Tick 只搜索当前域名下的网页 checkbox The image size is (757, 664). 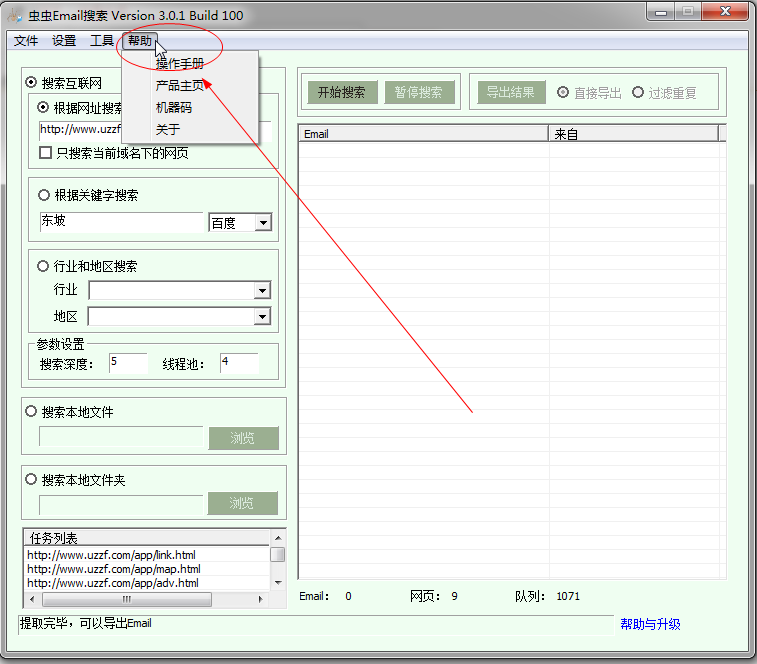pos(45,153)
